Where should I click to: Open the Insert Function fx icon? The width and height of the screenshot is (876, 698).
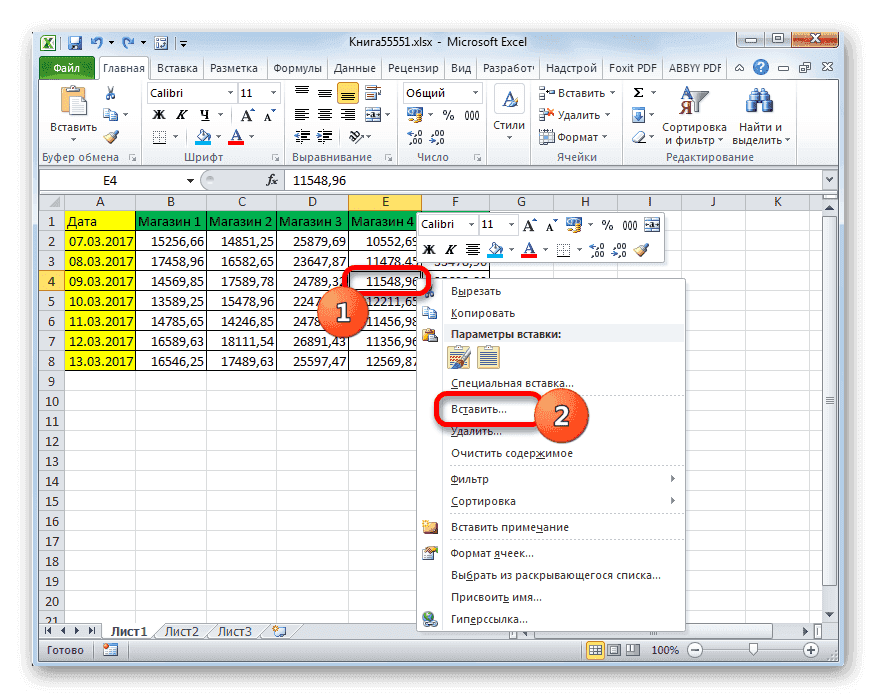coord(271,180)
